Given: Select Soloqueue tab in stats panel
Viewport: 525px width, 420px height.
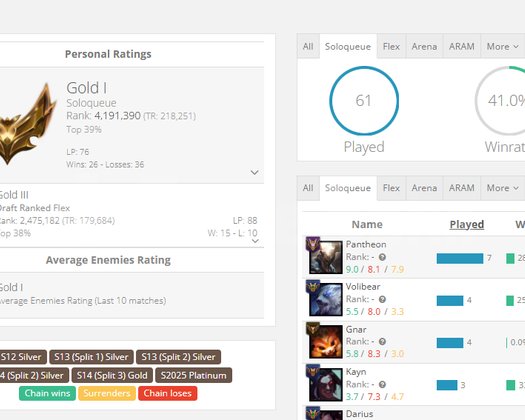Looking at the screenshot, I should 348,46.
